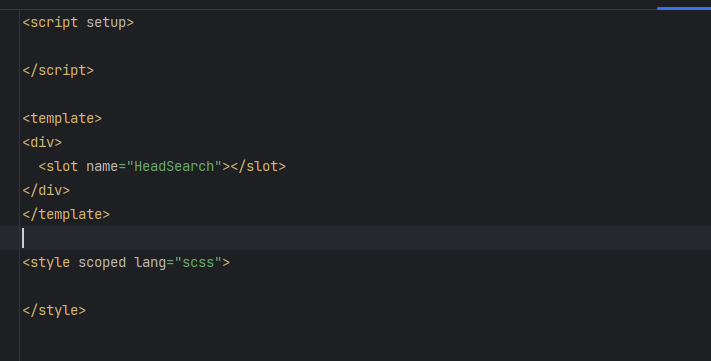Click the name attribute in the slot tag
This screenshot has width=711, height=361.
click(x=102, y=166)
